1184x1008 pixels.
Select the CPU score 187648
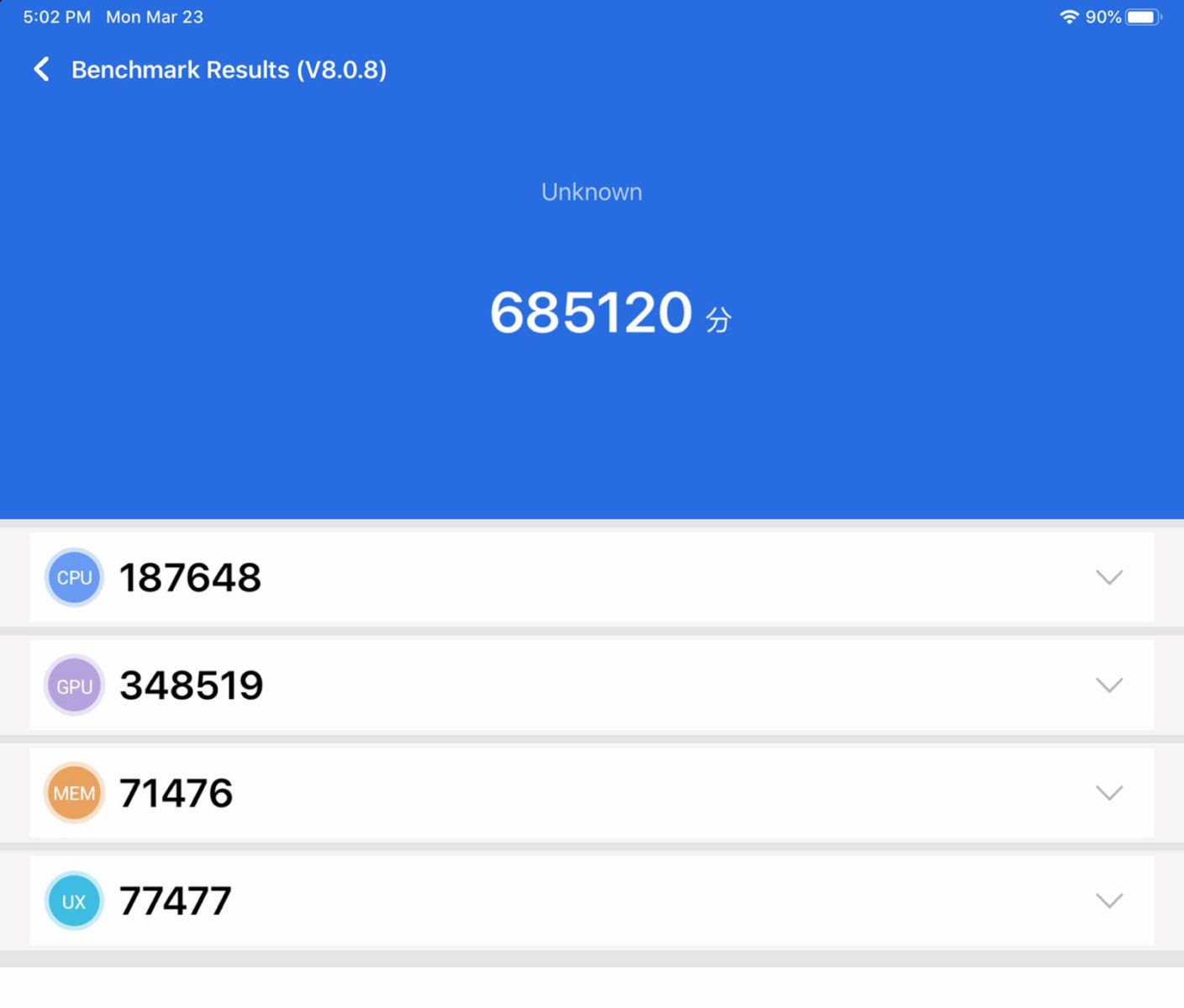pyautogui.click(x=189, y=577)
